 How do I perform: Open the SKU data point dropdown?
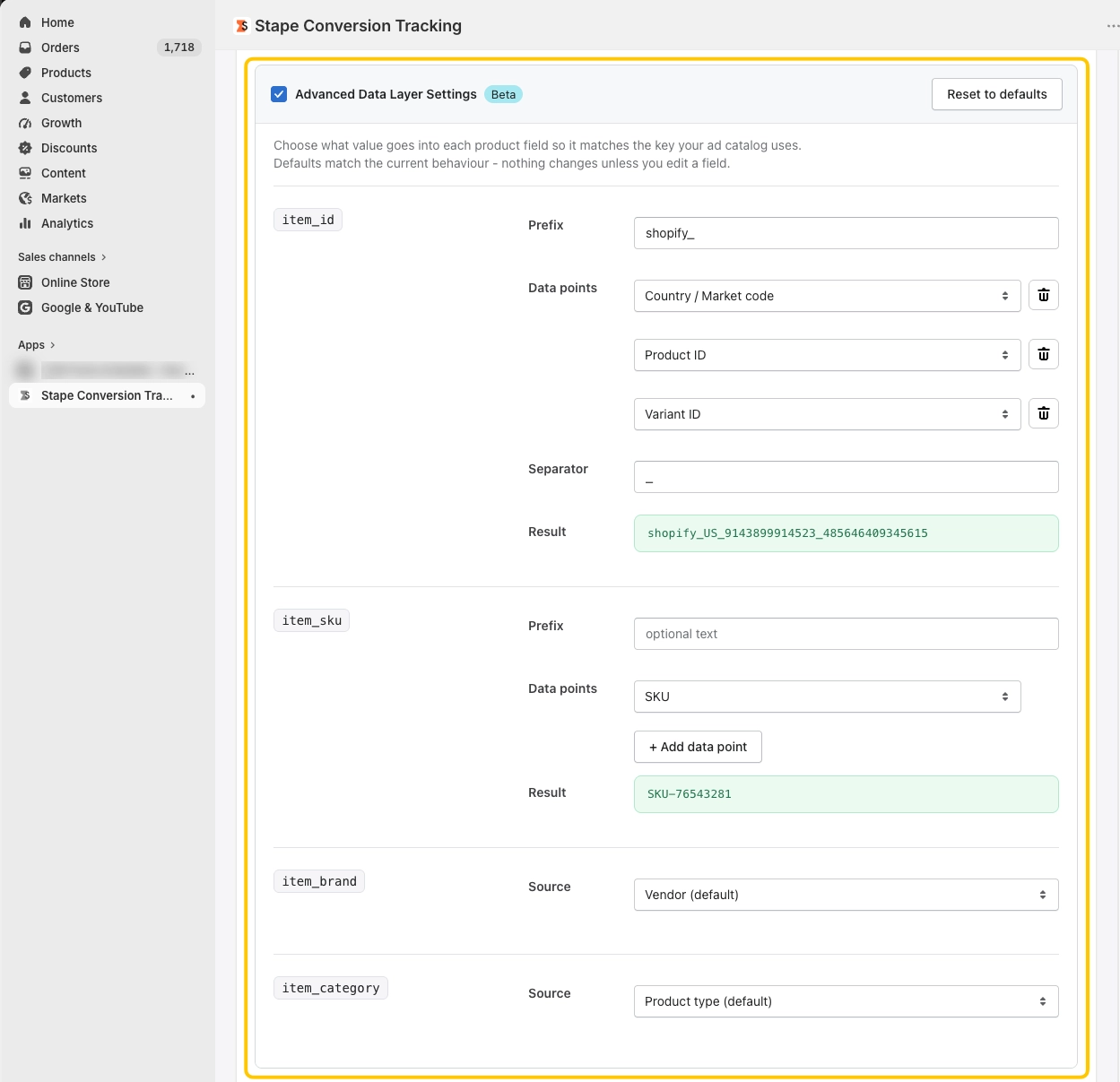click(827, 697)
